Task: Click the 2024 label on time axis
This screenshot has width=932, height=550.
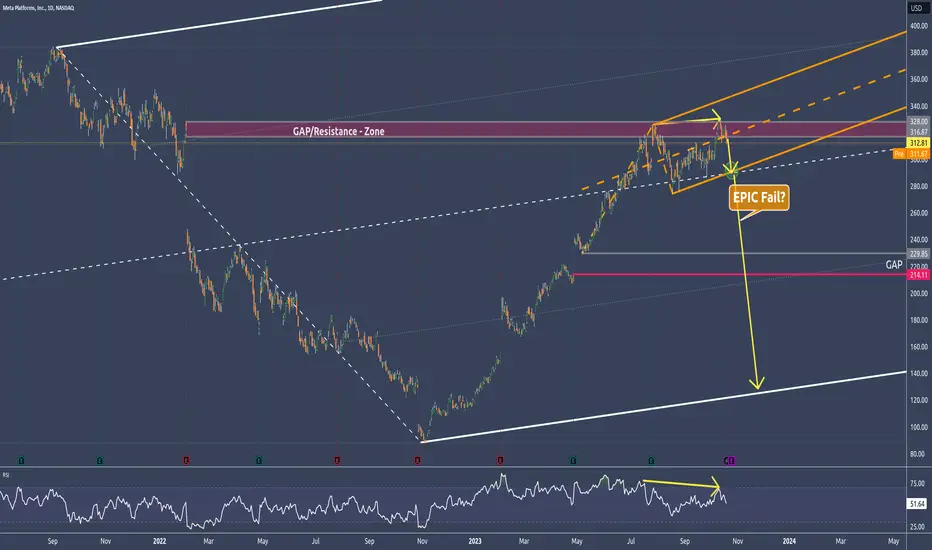Action: click(x=789, y=541)
